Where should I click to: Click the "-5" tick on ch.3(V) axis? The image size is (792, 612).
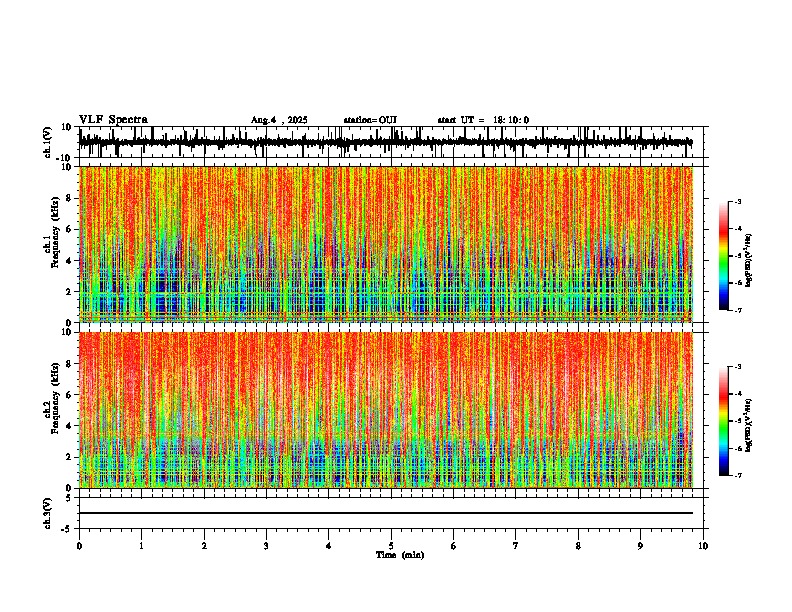[x=67, y=529]
